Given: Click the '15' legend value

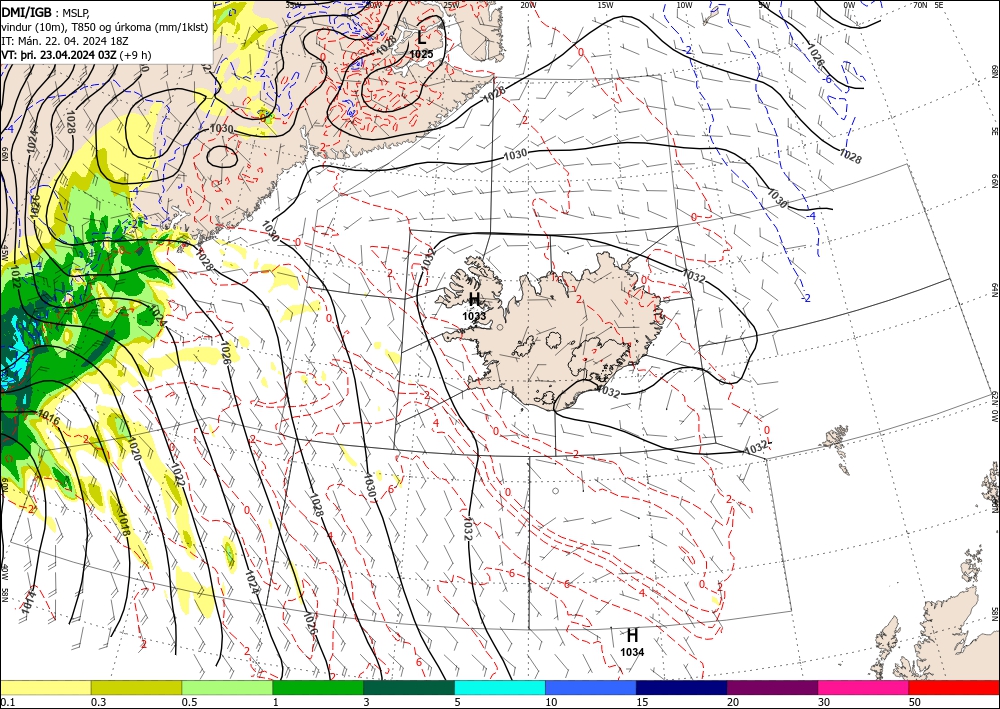Looking at the screenshot, I should (x=642, y=702).
